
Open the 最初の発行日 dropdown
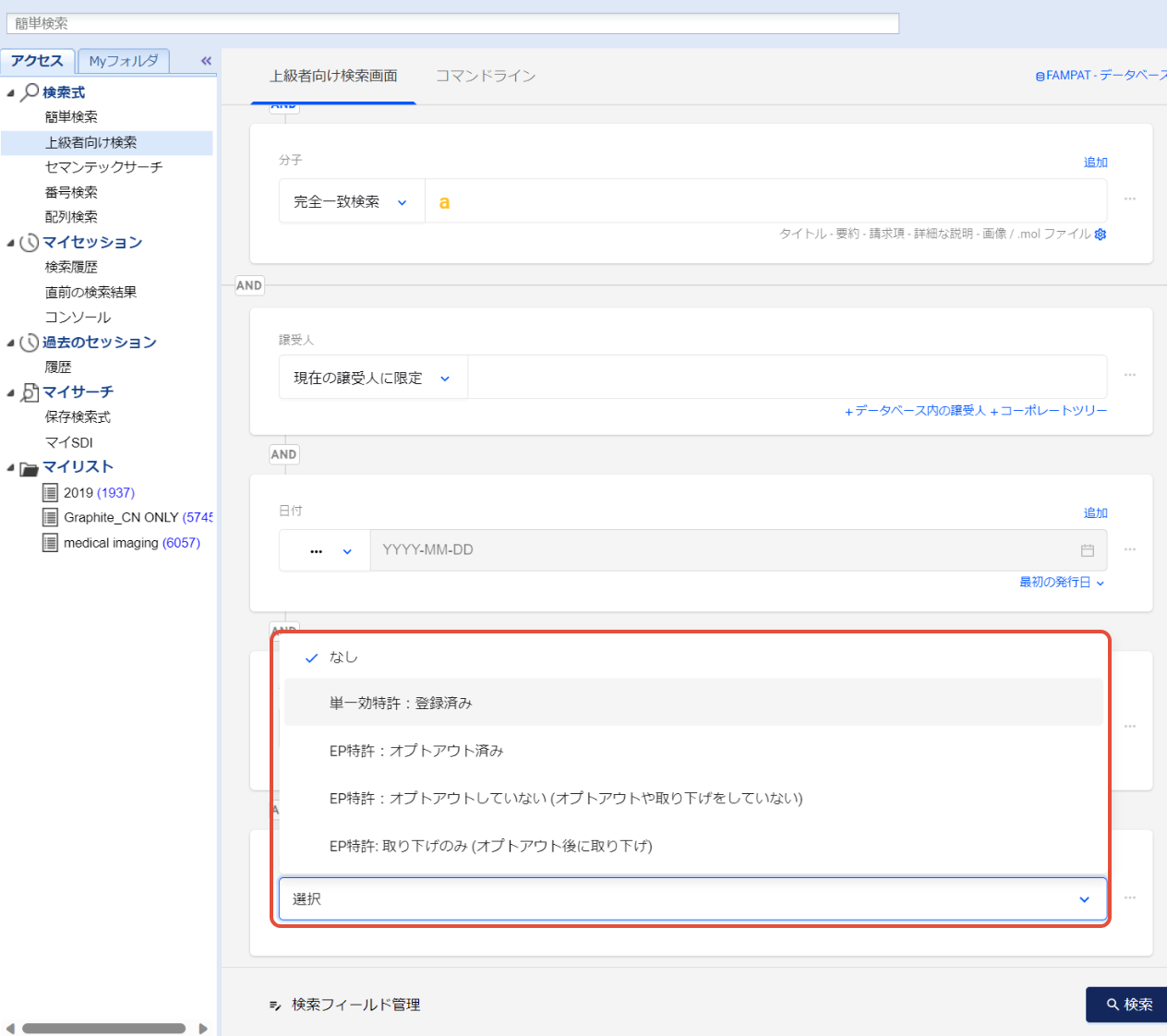1062,583
